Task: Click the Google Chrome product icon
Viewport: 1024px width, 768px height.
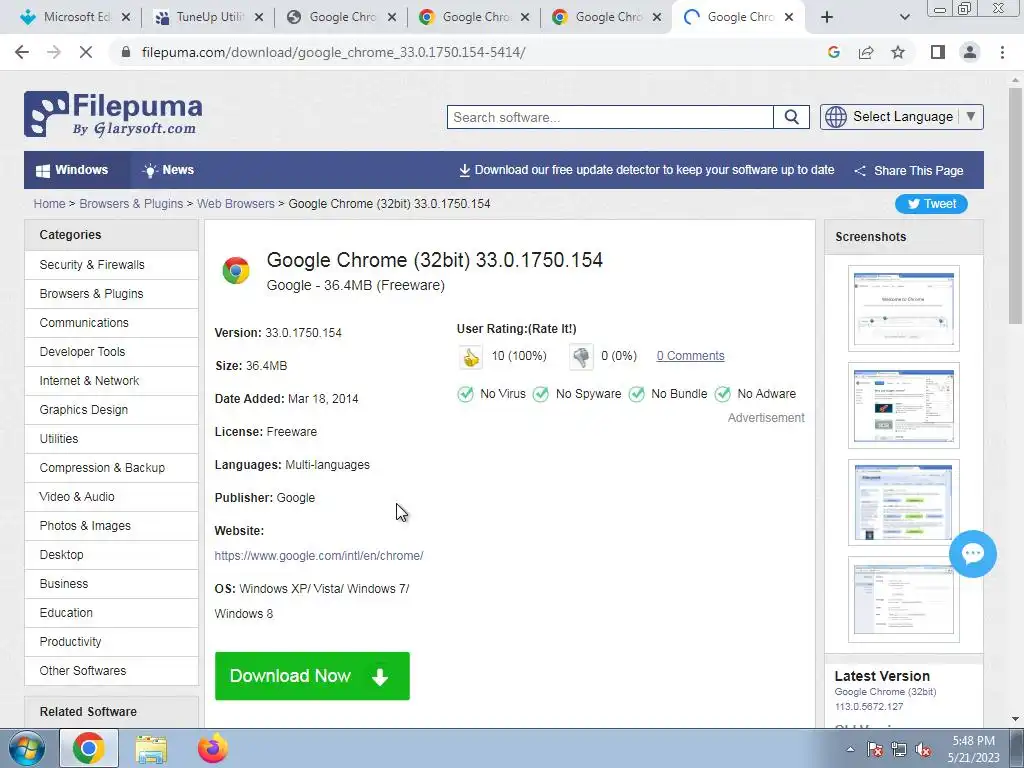Action: [x=236, y=270]
